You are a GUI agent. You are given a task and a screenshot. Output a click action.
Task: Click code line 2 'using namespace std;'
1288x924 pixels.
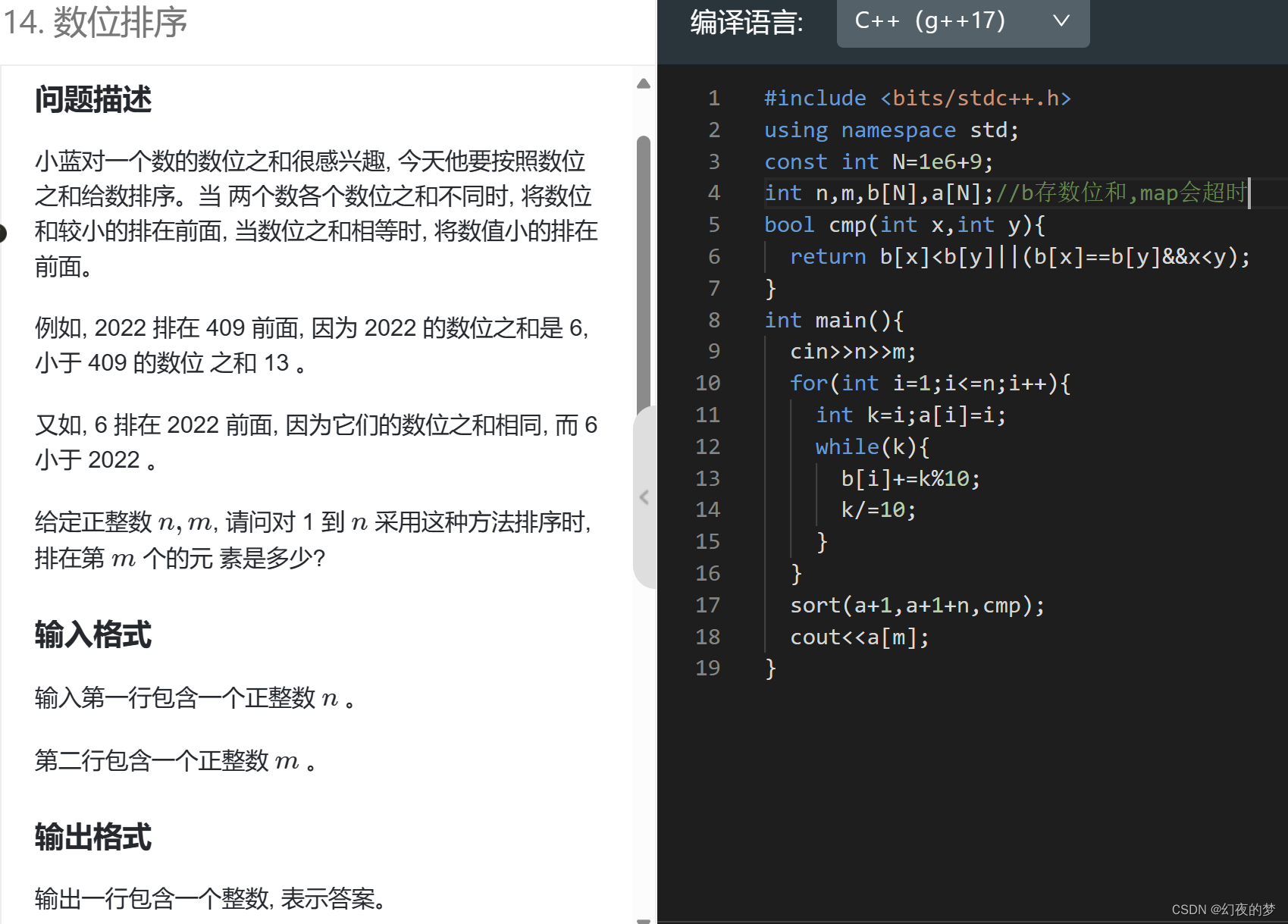(x=892, y=130)
